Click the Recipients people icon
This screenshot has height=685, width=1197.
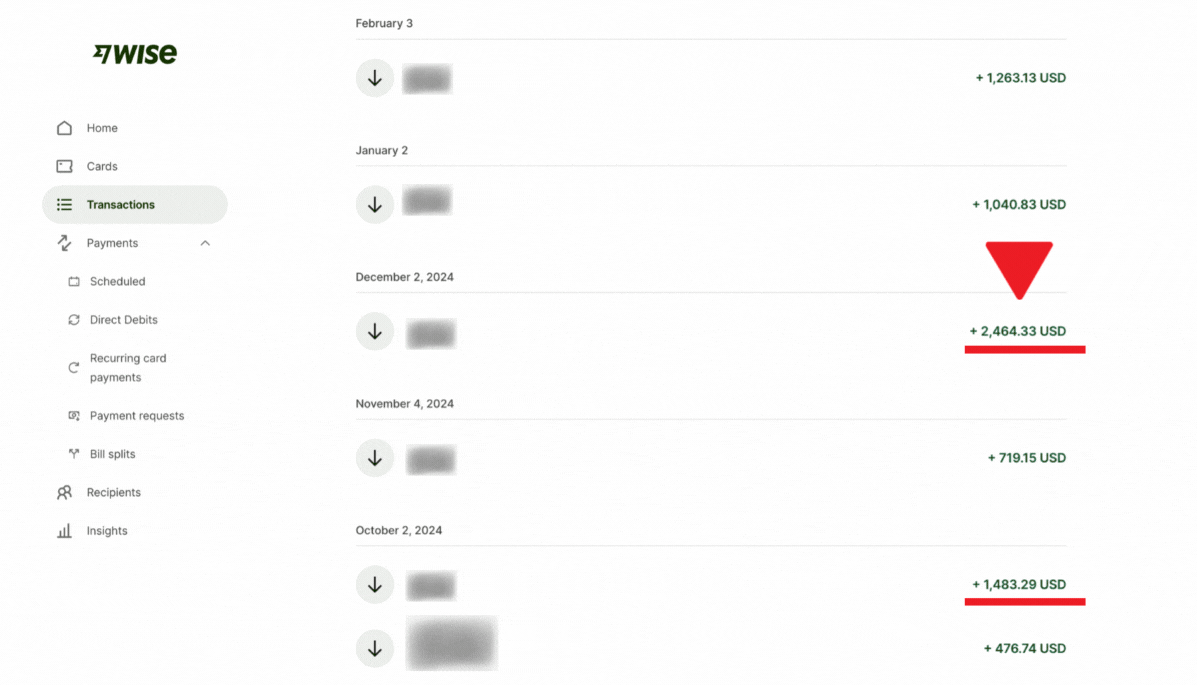coord(65,492)
